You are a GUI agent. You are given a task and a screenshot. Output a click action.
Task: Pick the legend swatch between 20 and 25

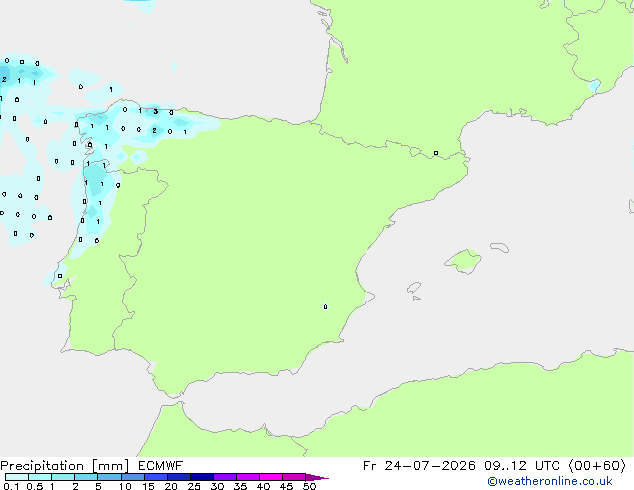178,477
